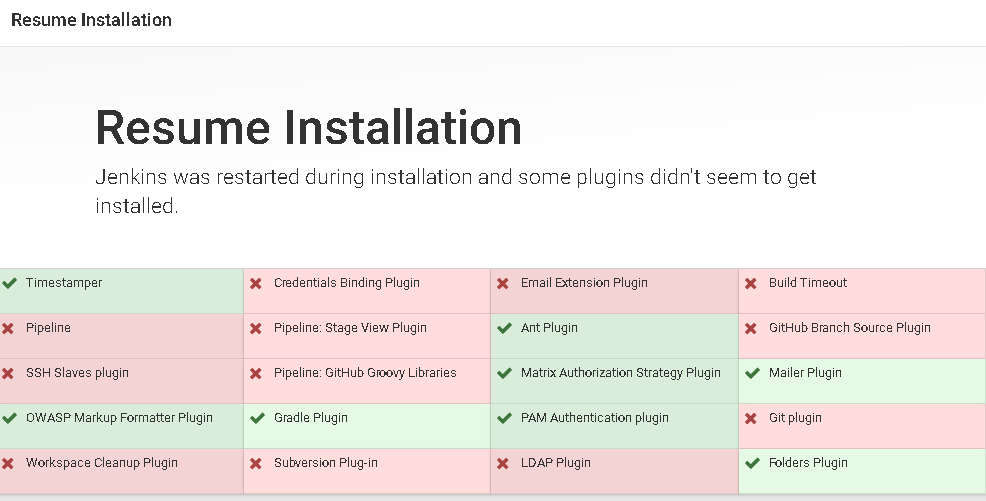The width and height of the screenshot is (986, 501).
Task: Click the OWASP Markup Formatter Plugin label
Action: pos(119,418)
